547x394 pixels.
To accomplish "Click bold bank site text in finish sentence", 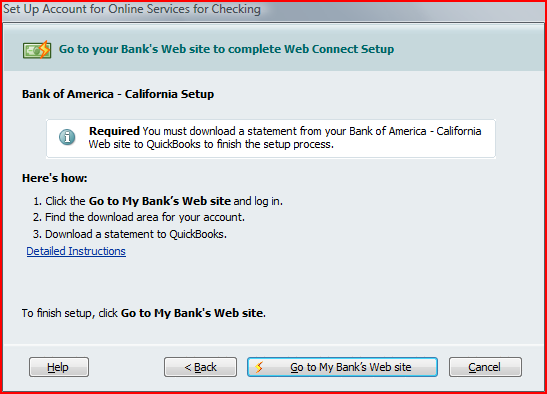I will pos(192,313).
